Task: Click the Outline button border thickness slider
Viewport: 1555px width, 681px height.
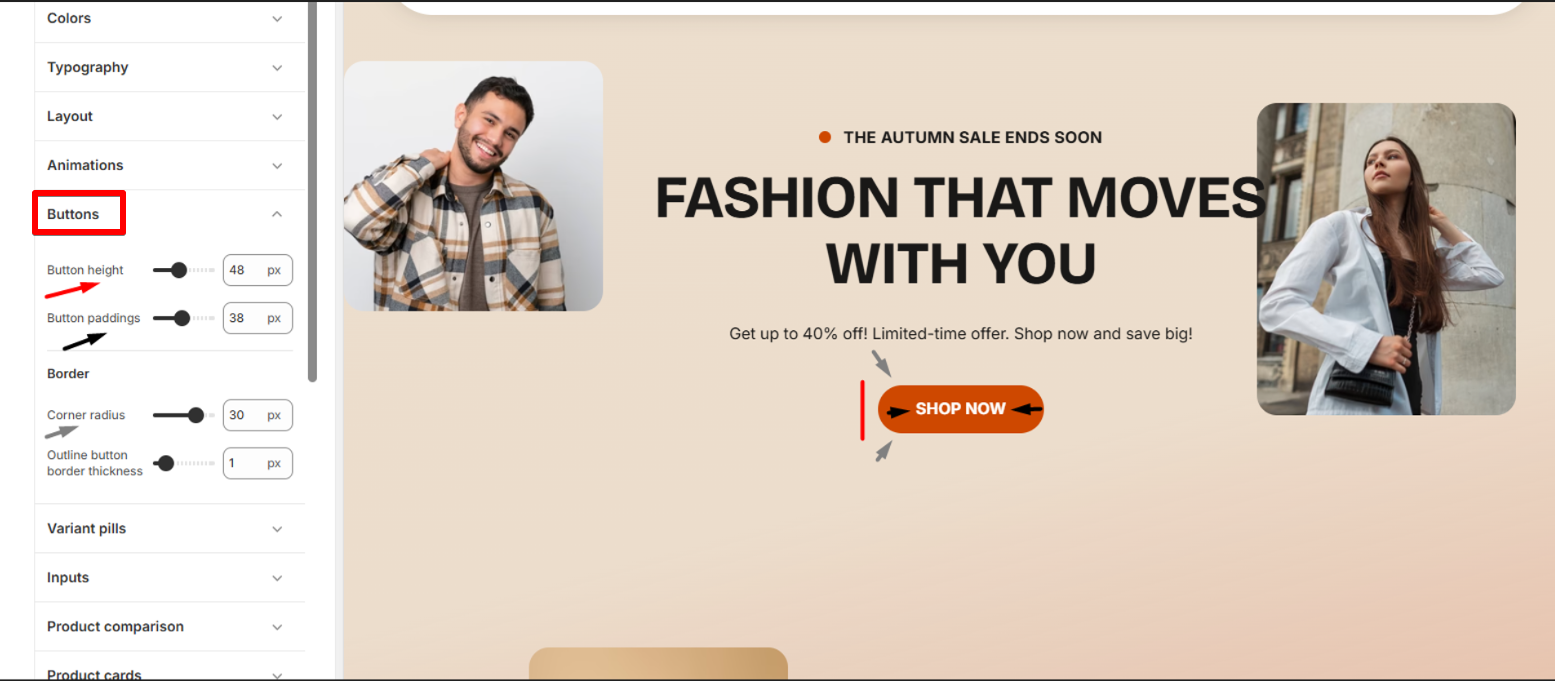Action: pyautogui.click(x=184, y=463)
